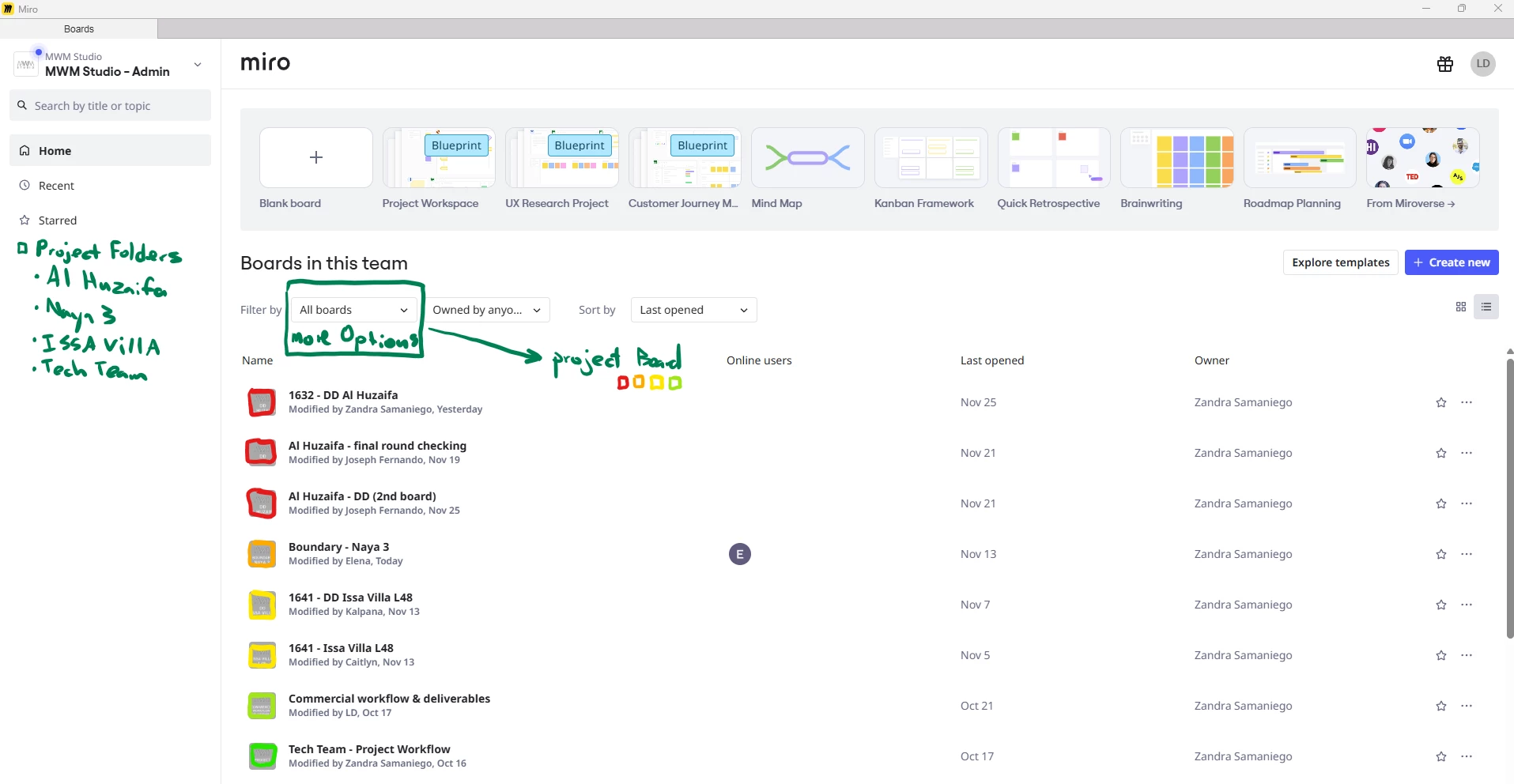The image size is (1514, 784).
Task: Click the 1632 - DD Al Huzaifa board icon
Action: click(x=262, y=402)
